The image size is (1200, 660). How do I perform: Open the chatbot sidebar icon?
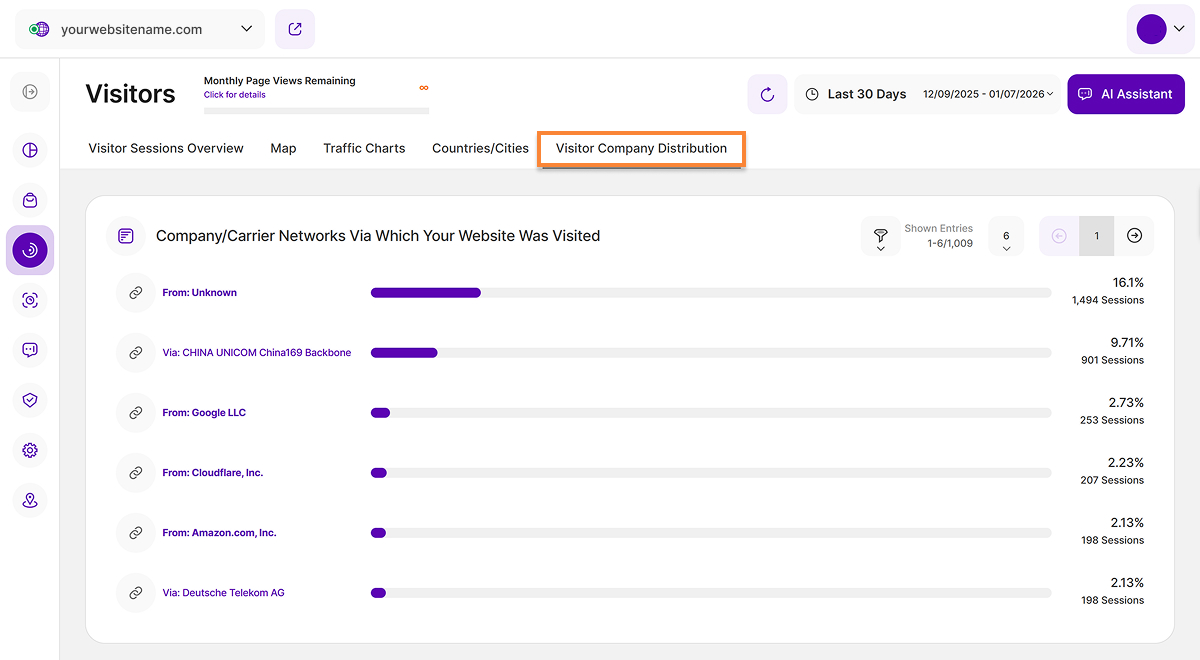30,350
